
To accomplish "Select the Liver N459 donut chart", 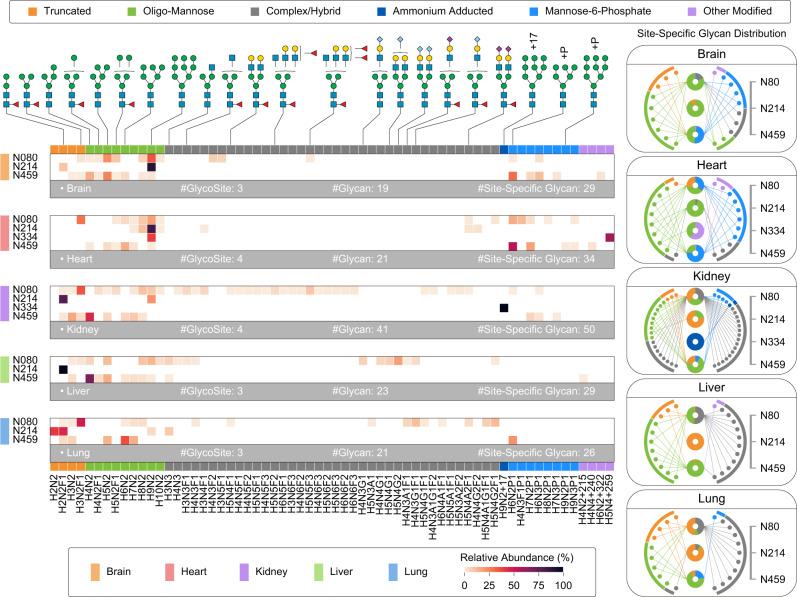I will click(695, 468).
